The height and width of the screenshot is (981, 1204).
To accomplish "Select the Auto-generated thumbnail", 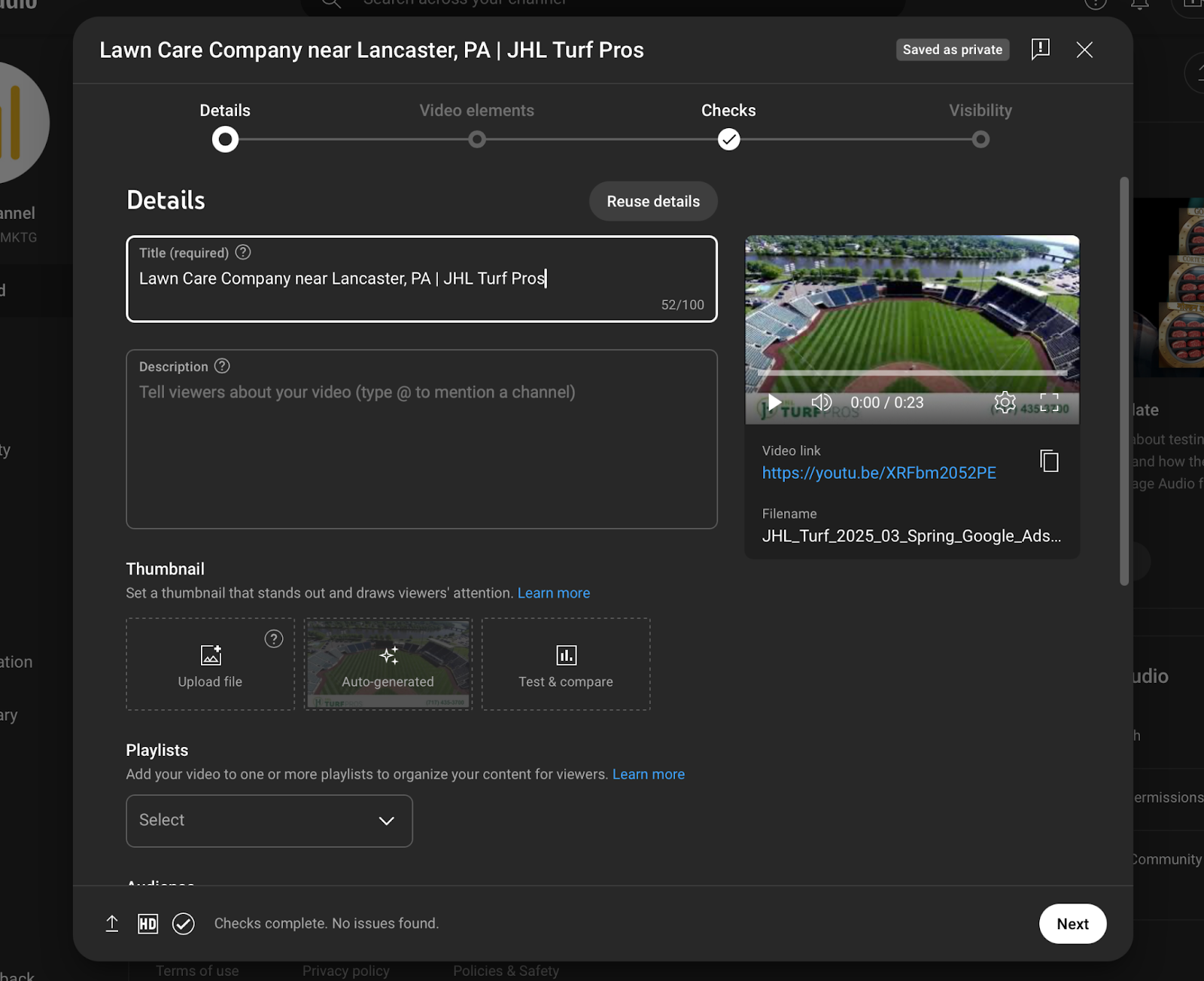I will 388,664.
